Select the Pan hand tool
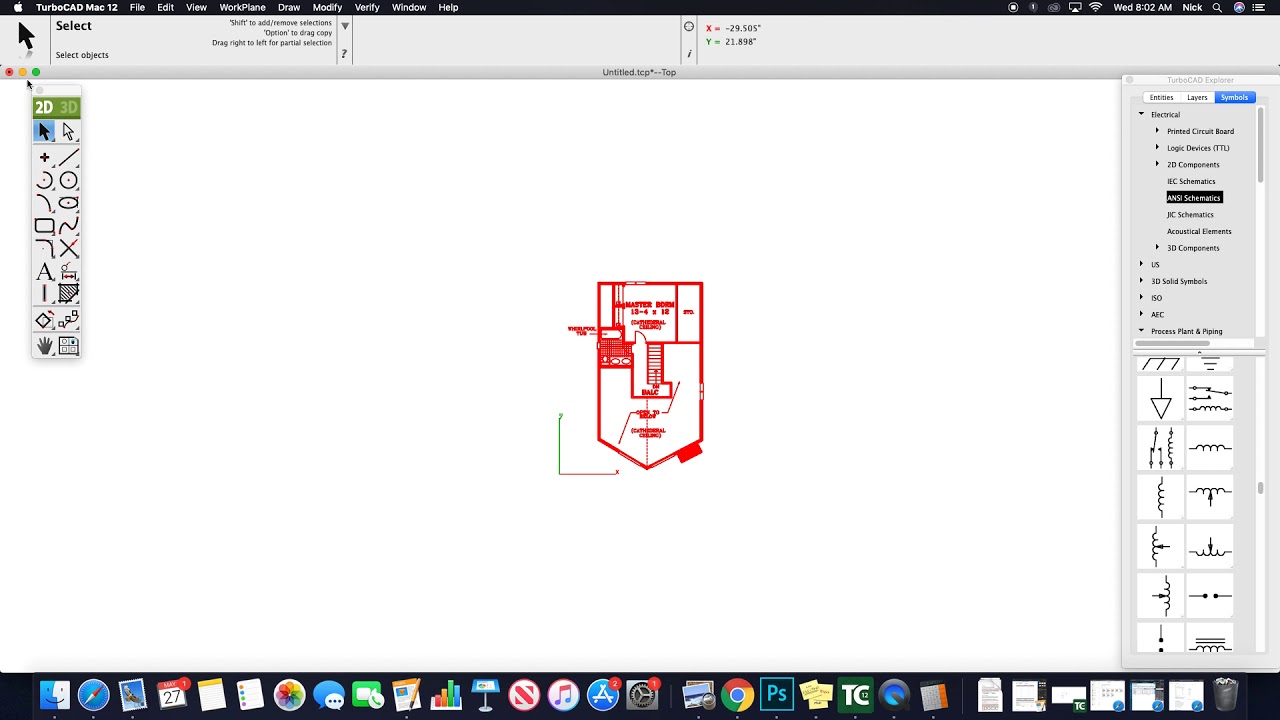 coord(44,345)
